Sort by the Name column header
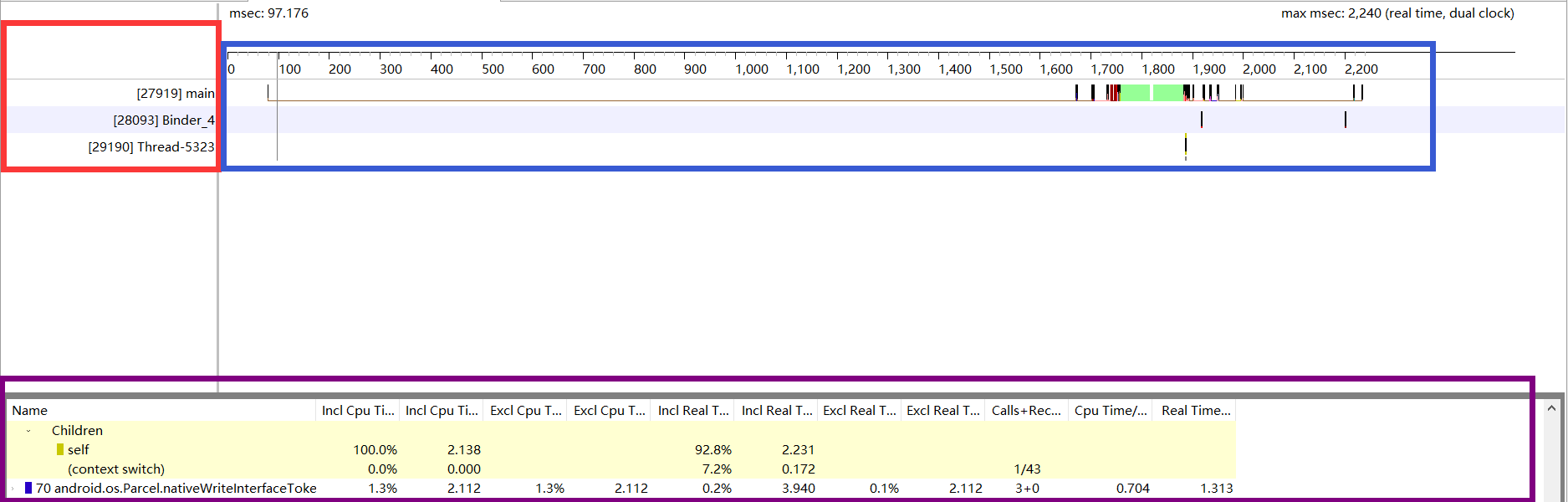The height and width of the screenshot is (502, 1568). click(161, 411)
